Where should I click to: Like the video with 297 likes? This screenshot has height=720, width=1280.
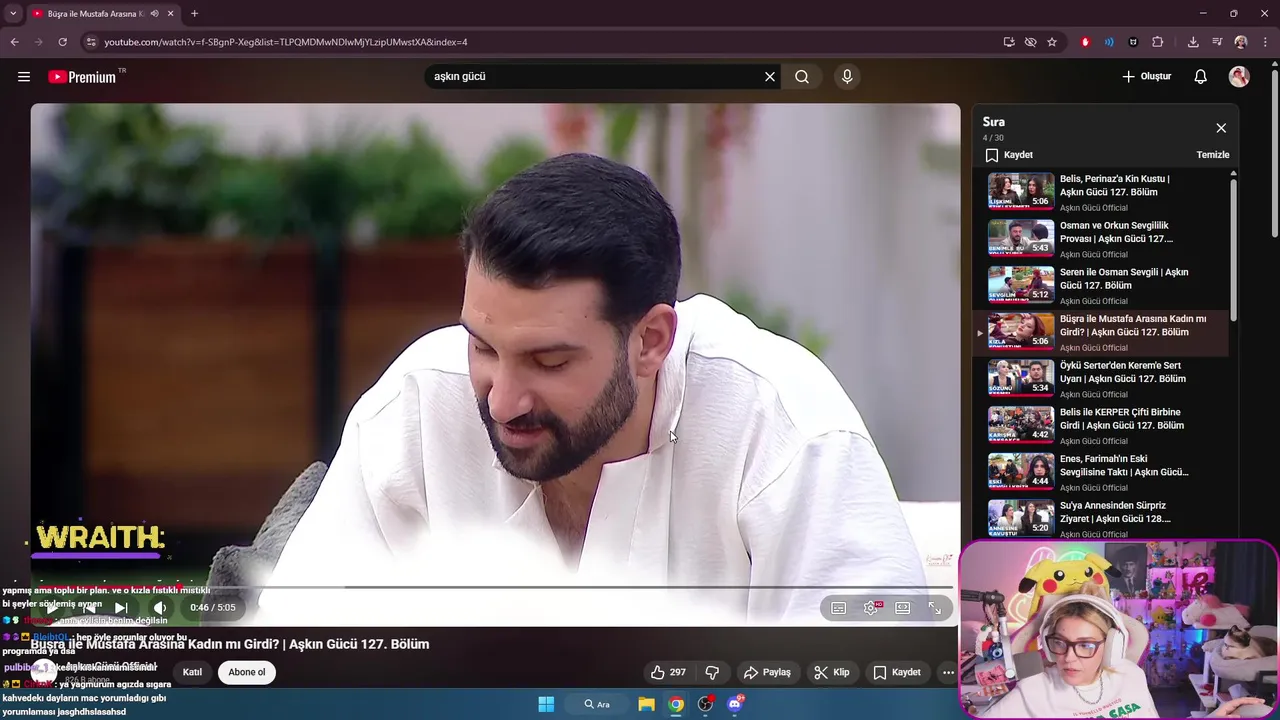click(668, 672)
